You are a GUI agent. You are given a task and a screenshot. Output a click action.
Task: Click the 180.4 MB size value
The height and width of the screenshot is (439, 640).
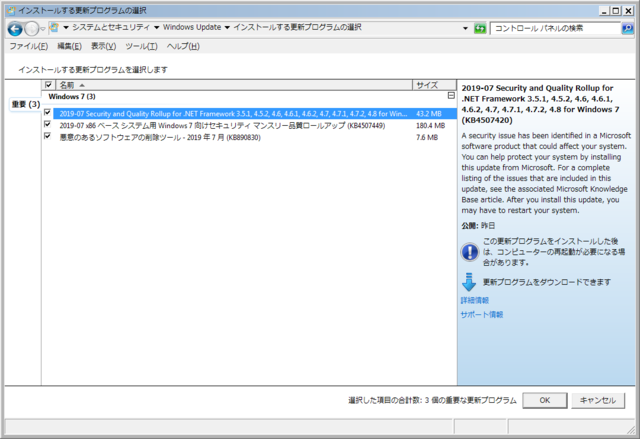point(430,126)
